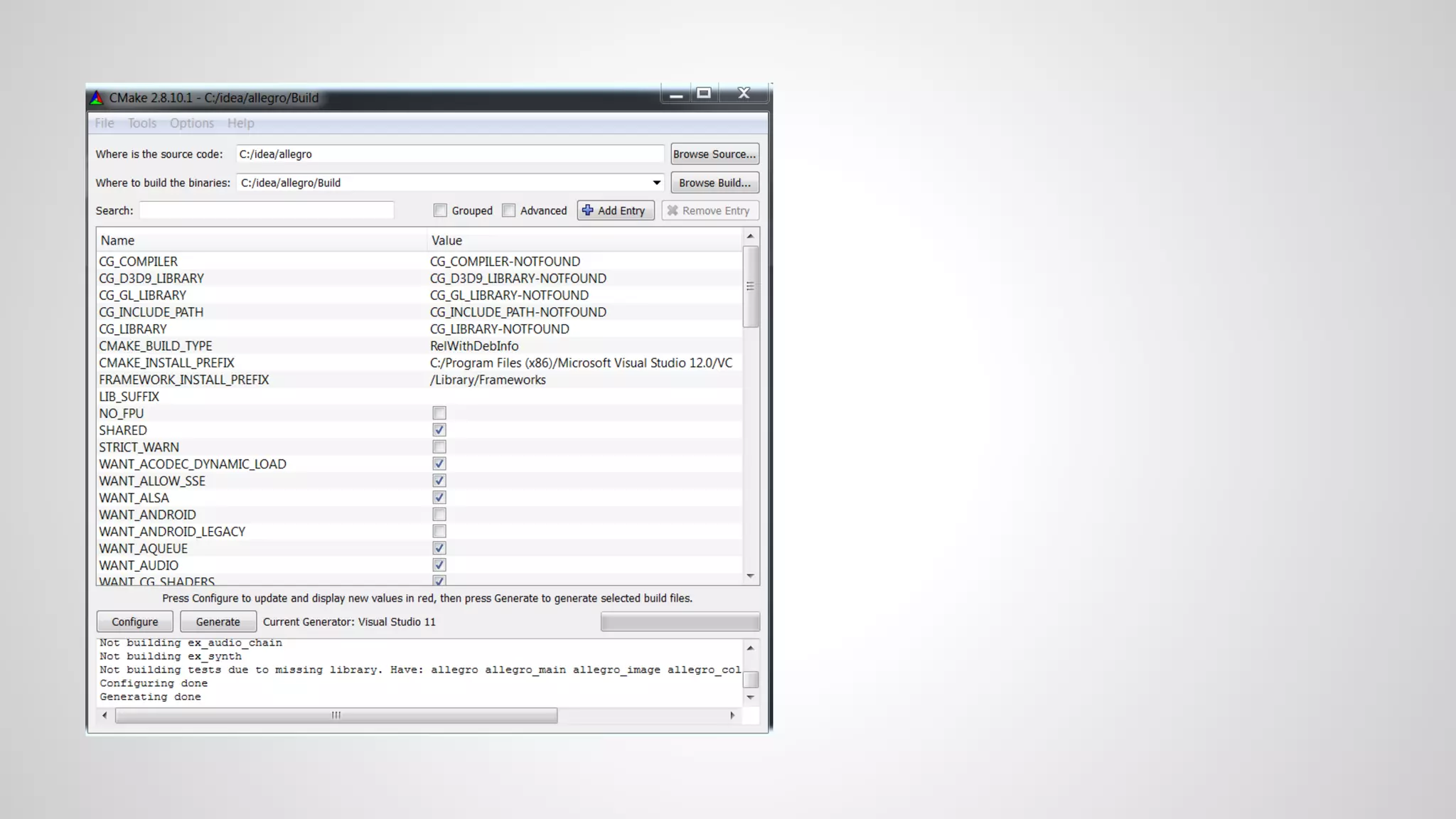
Task: Open the Tools menu
Action: pyautogui.click(x=141, y=123)
